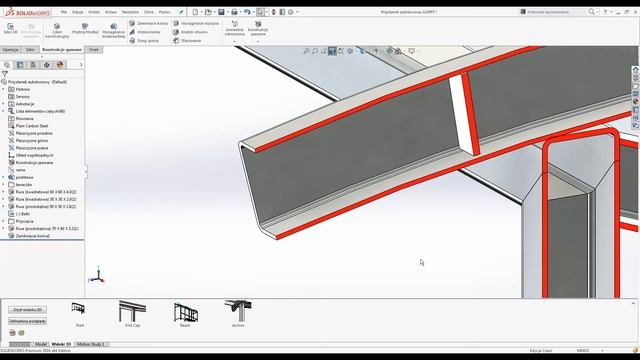Click the search commands field
The height and width of the screenshot is (360, 640).
pyautogui.click(x=553, y=12)
